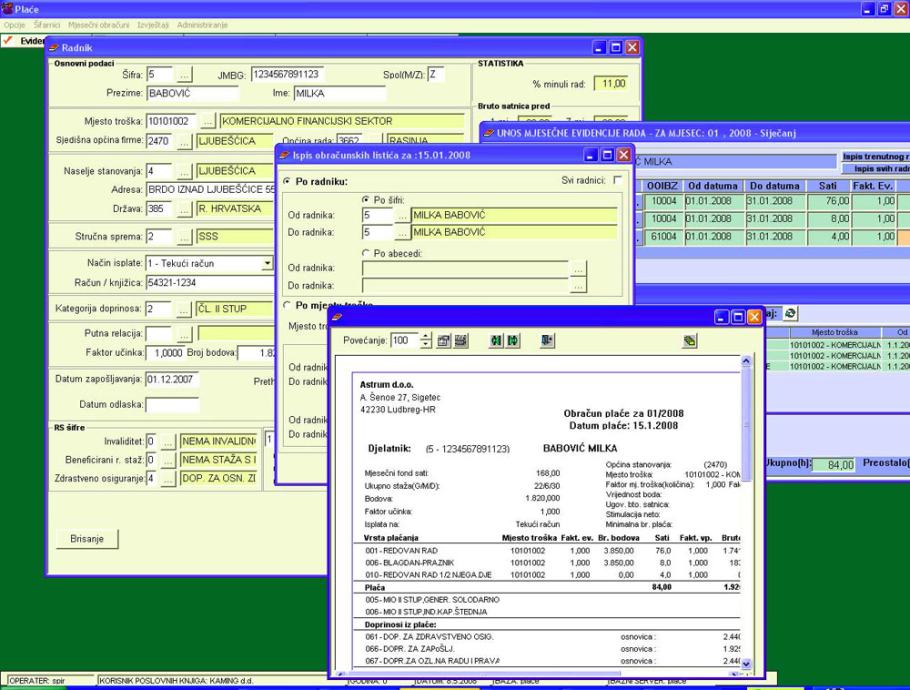Open lookup button for Kategorija doprinosa
The width and height of the screenshot is (910, 690).
[x=184, y=309]
